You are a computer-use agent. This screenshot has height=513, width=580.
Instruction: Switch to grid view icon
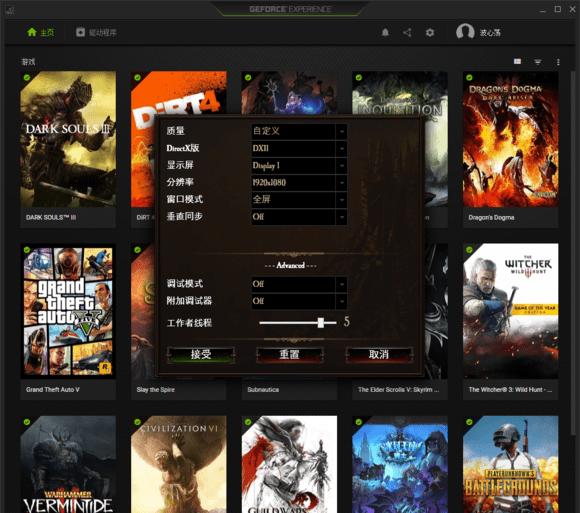click(x=517, y=61)
